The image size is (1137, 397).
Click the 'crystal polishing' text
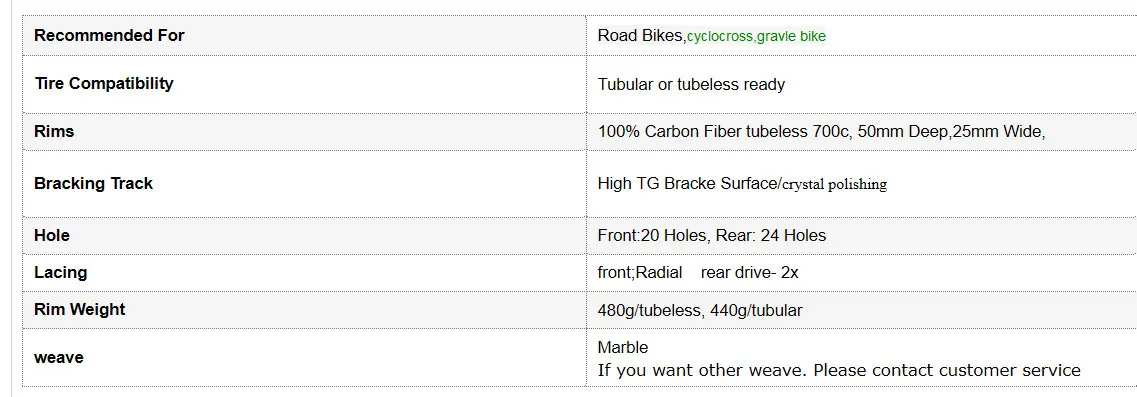pyautogui.click(x=835, y=184)
